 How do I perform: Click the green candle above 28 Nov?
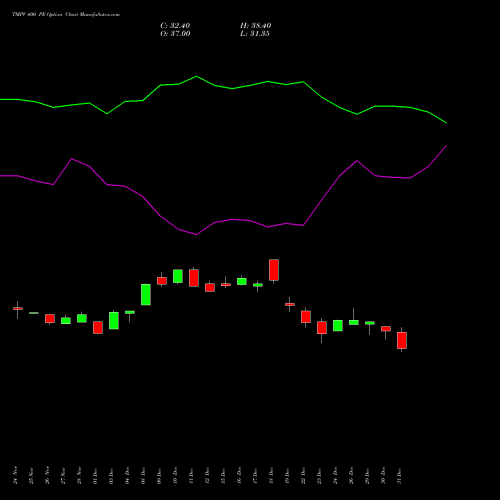[82, 318]
